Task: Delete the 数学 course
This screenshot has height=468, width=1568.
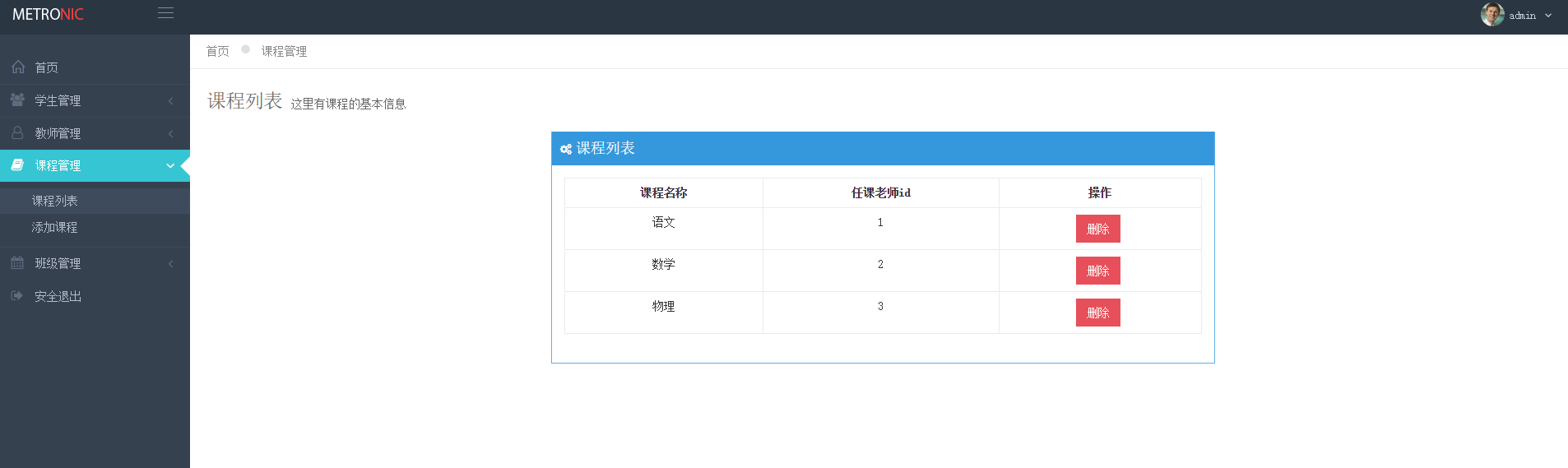Action: 1097,271
